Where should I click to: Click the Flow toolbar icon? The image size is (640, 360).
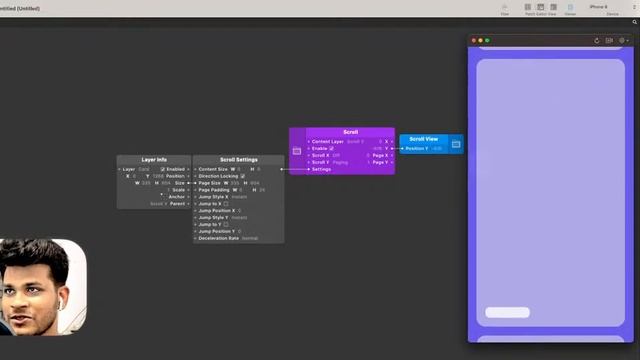click(x=505, y=7)
